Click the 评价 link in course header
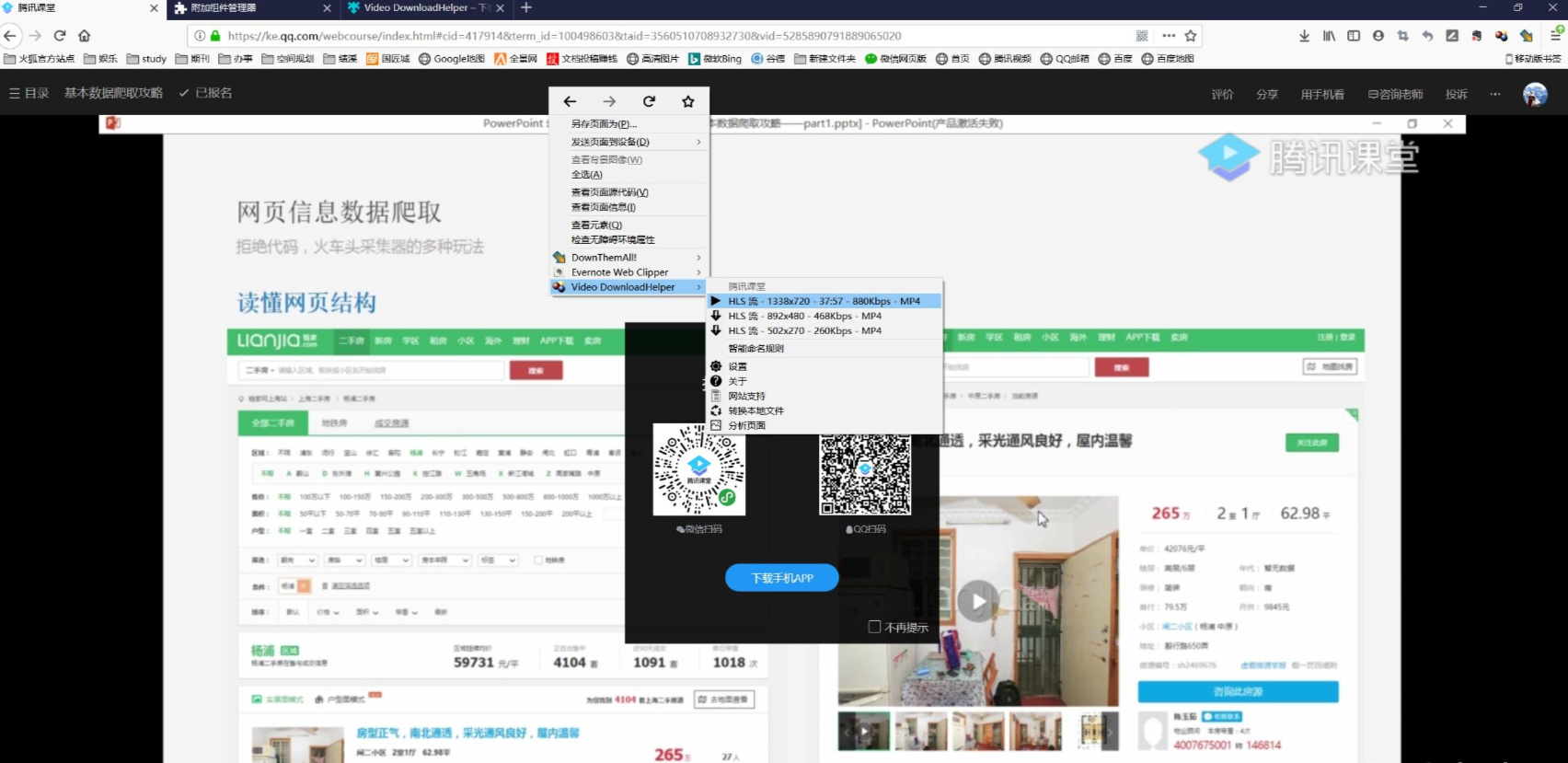The image size is (1568, 763). (x=1222, y=94)
